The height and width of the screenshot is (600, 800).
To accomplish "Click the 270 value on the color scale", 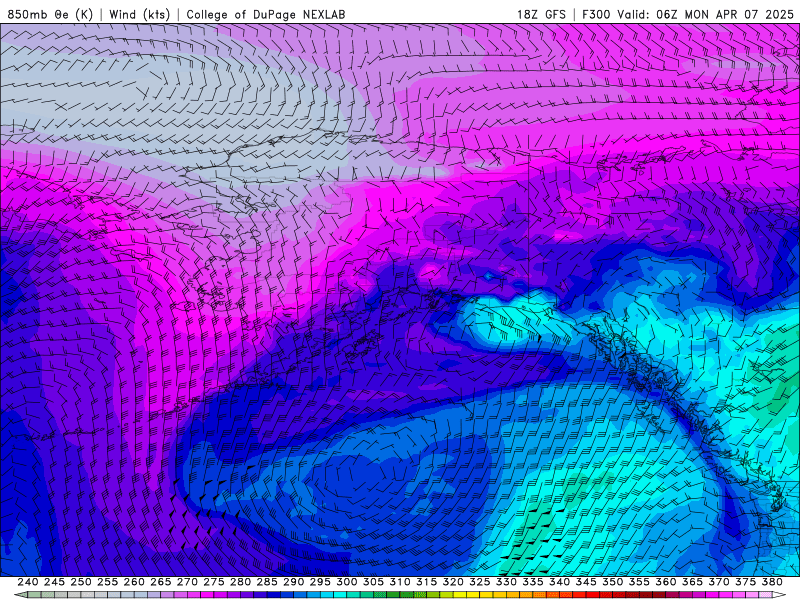I will (187, 582).
